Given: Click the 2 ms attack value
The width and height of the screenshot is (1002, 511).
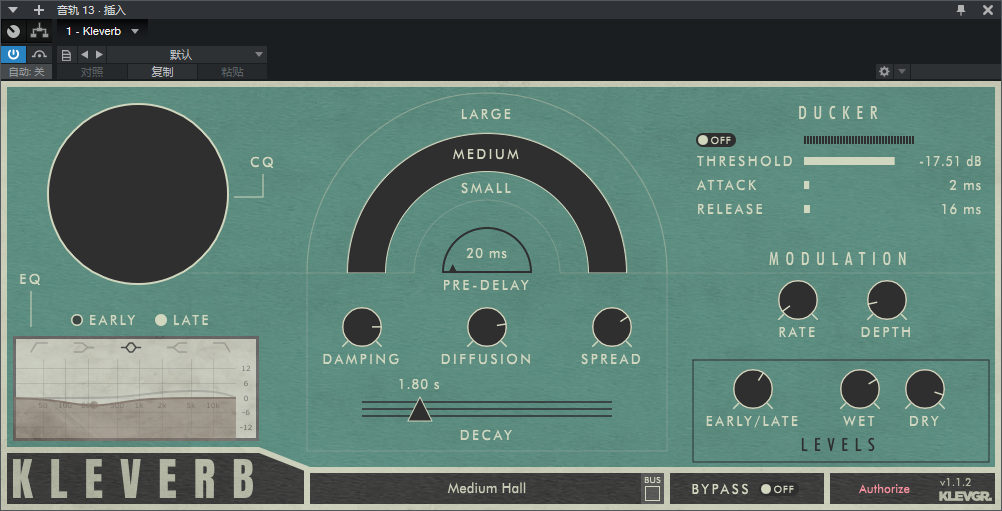Looking at the screenshot, I should pyautogui.click(x=965, y=185).
